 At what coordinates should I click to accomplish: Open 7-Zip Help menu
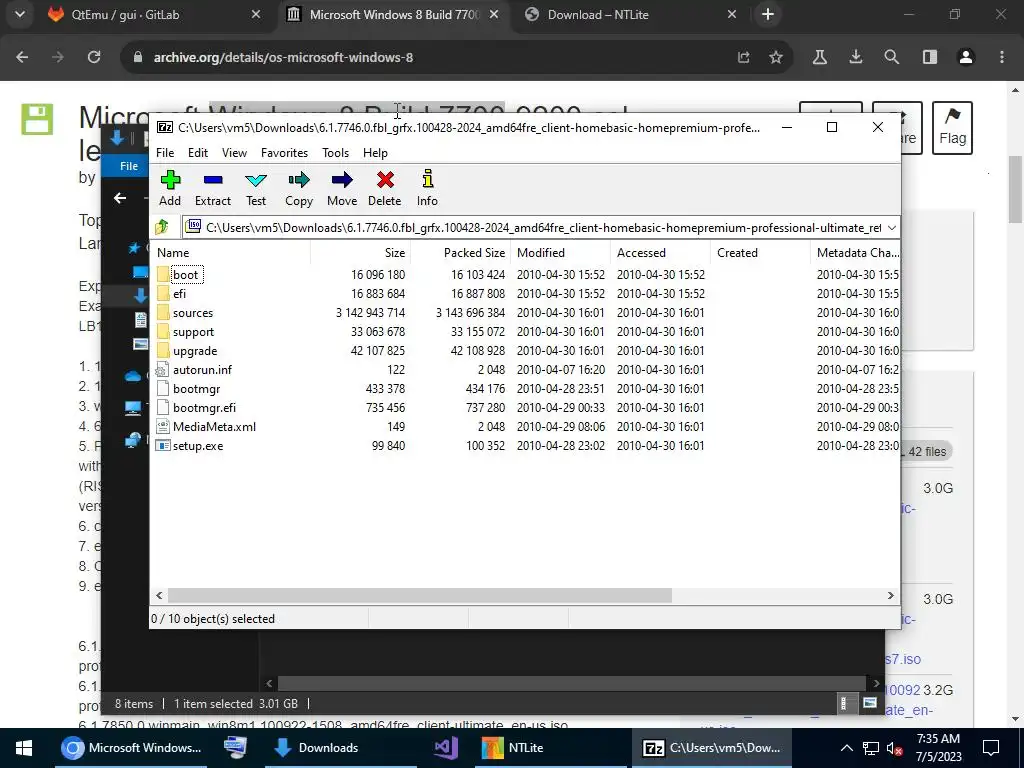pyautogui.click(x=375, y=153)
